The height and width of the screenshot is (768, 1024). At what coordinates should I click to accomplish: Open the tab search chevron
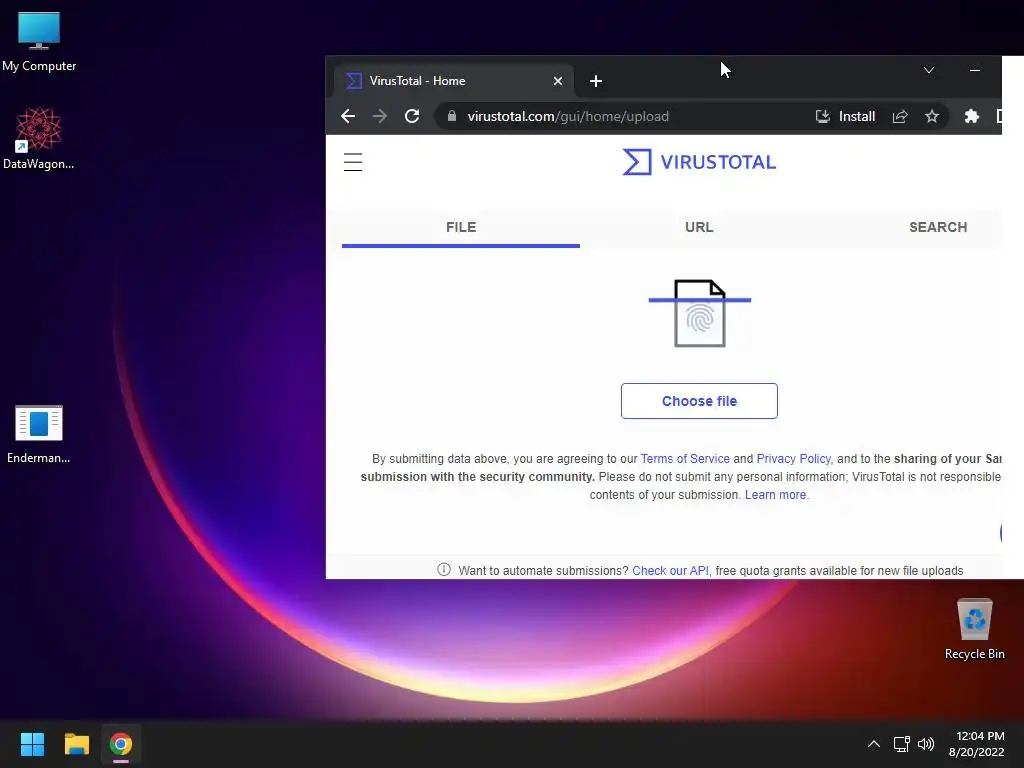[x=929, y=70]
